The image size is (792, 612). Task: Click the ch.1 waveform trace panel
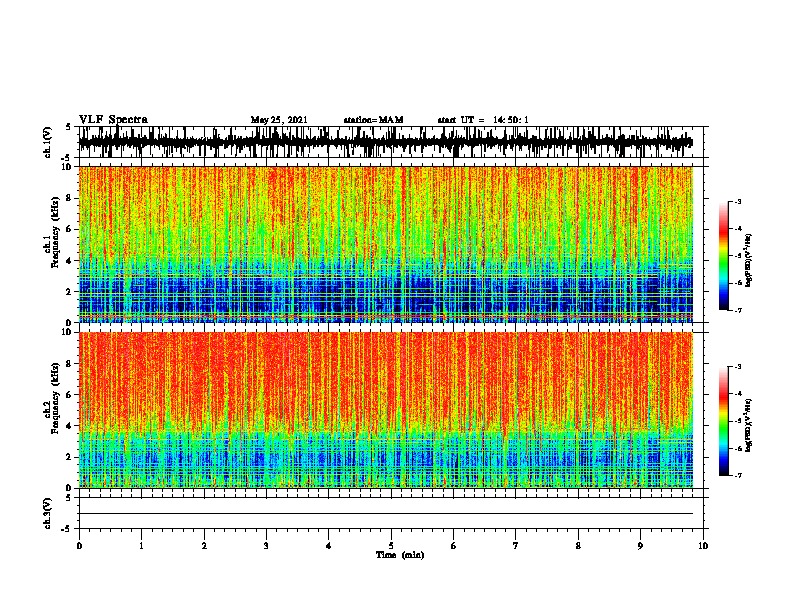click(x=386, y=142)
